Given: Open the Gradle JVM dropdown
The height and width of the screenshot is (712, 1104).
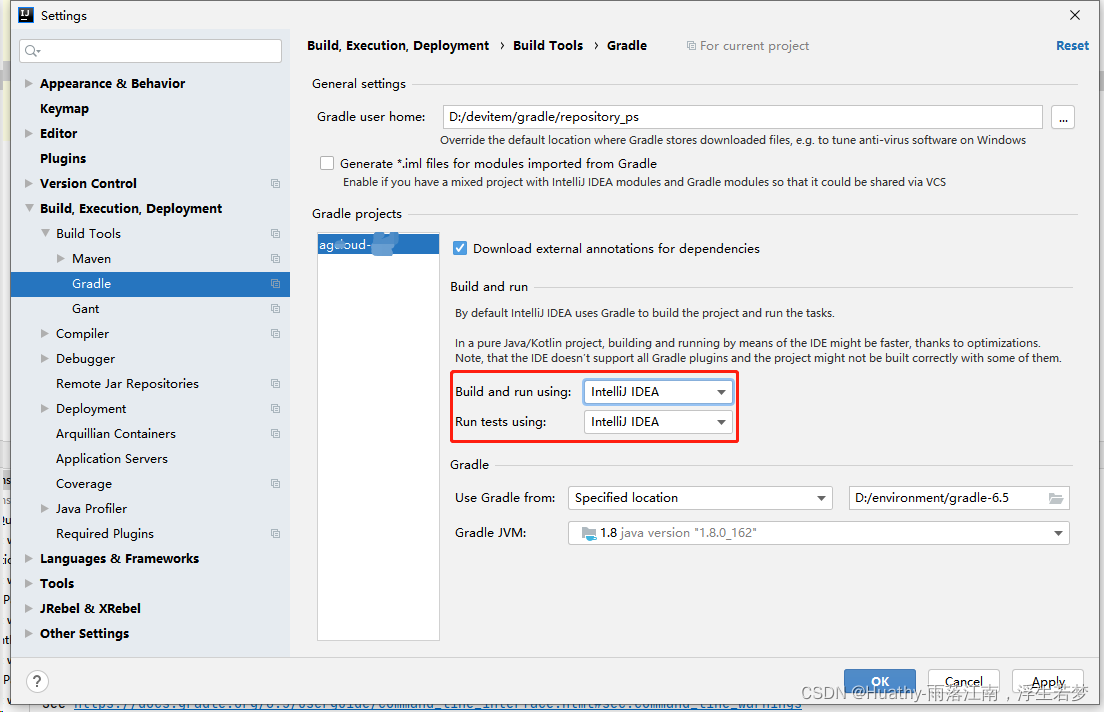Looking at the screenshot, I should coord(818,533).
